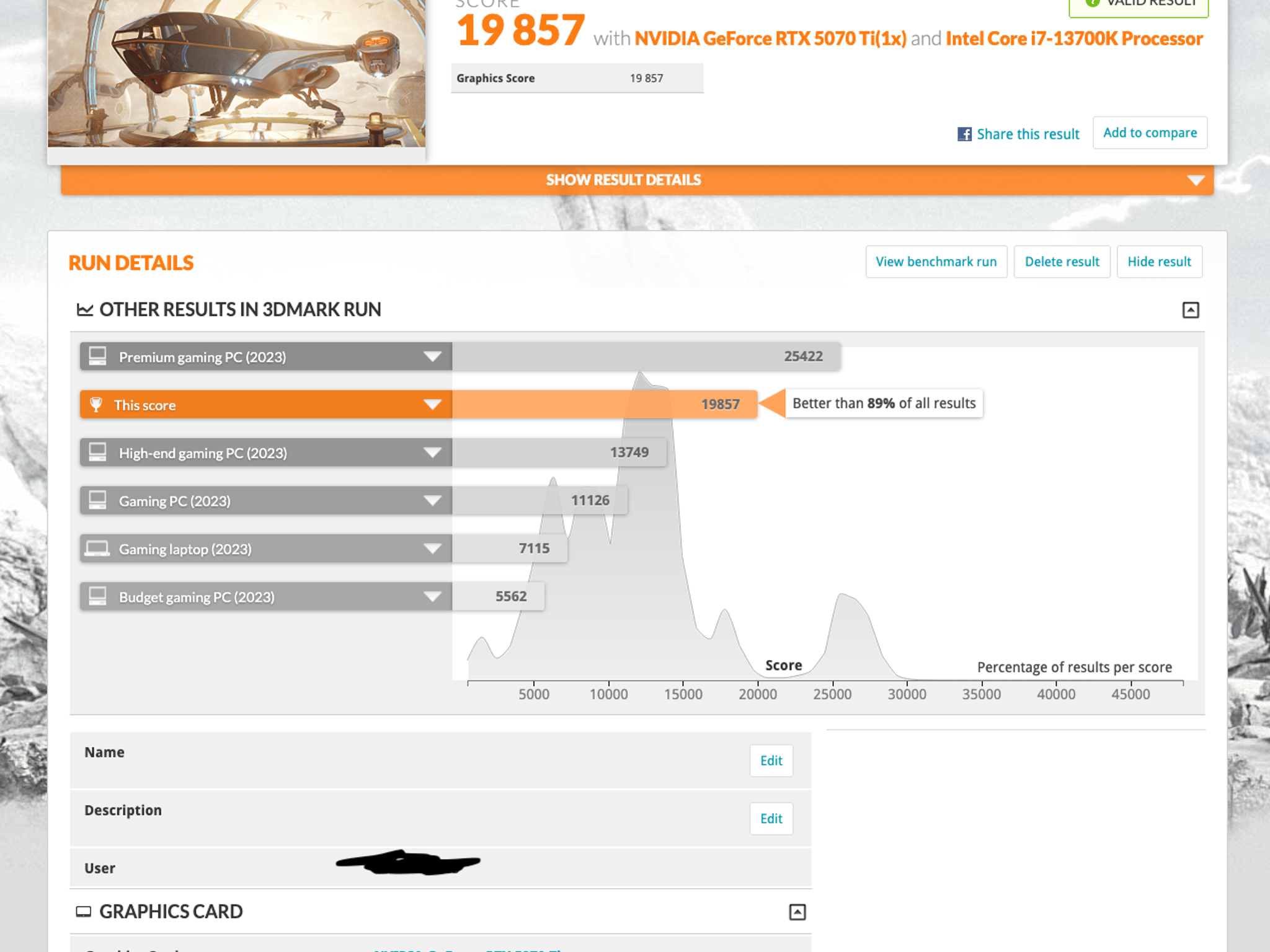Click the desktop icon for Budget gaming PC (2023)
Viewport: 1270px width, 952px height.
97,596
